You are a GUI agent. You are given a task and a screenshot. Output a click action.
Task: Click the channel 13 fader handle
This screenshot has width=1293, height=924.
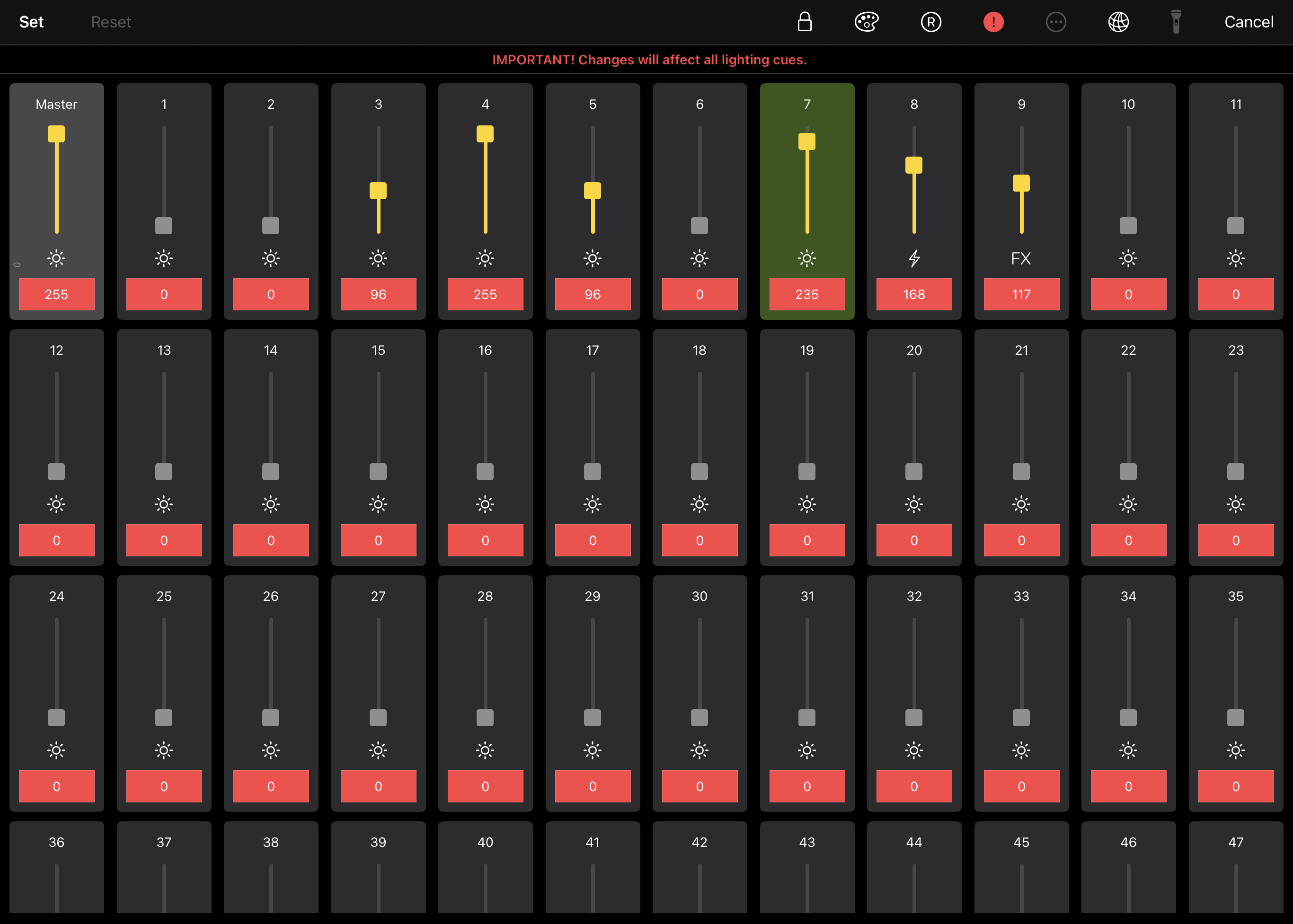tap(163, 472)
